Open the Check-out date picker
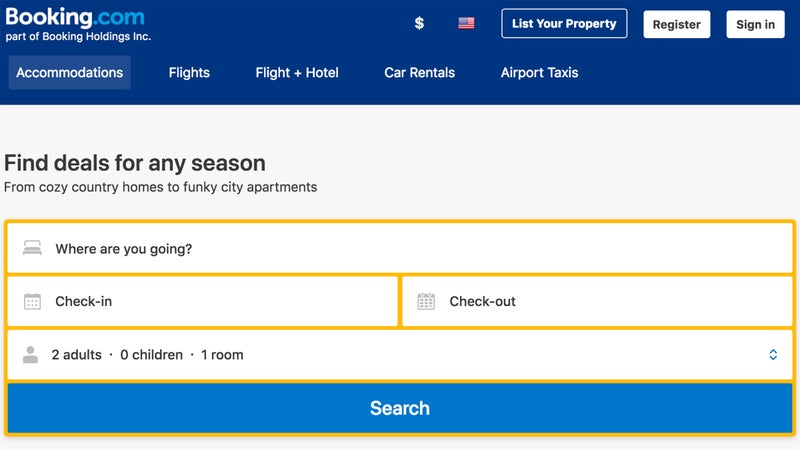Viewport: 800px width, 450px height. tap(597, 301)
